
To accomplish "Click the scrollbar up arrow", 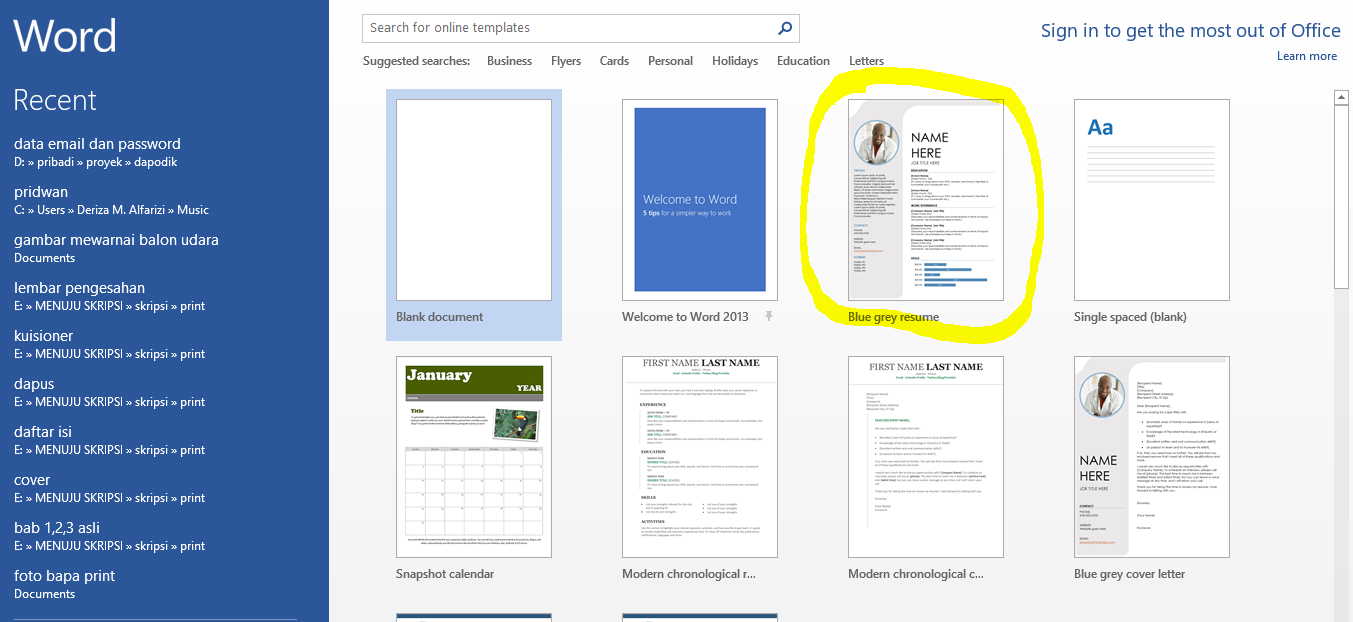I will (1342, 97).
